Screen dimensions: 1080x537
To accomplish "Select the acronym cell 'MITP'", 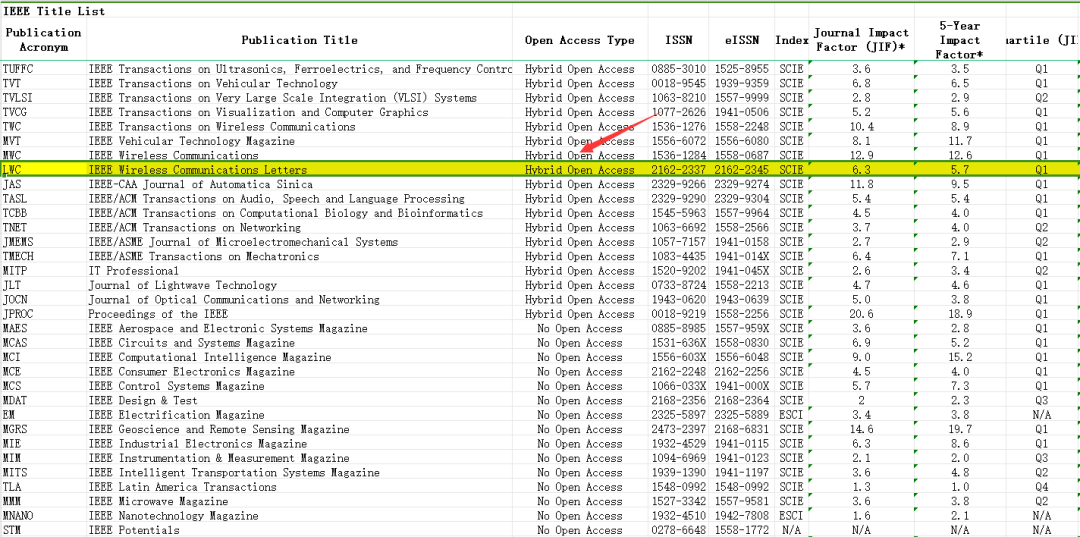I will pyautogui.click(x=43, y=271).
